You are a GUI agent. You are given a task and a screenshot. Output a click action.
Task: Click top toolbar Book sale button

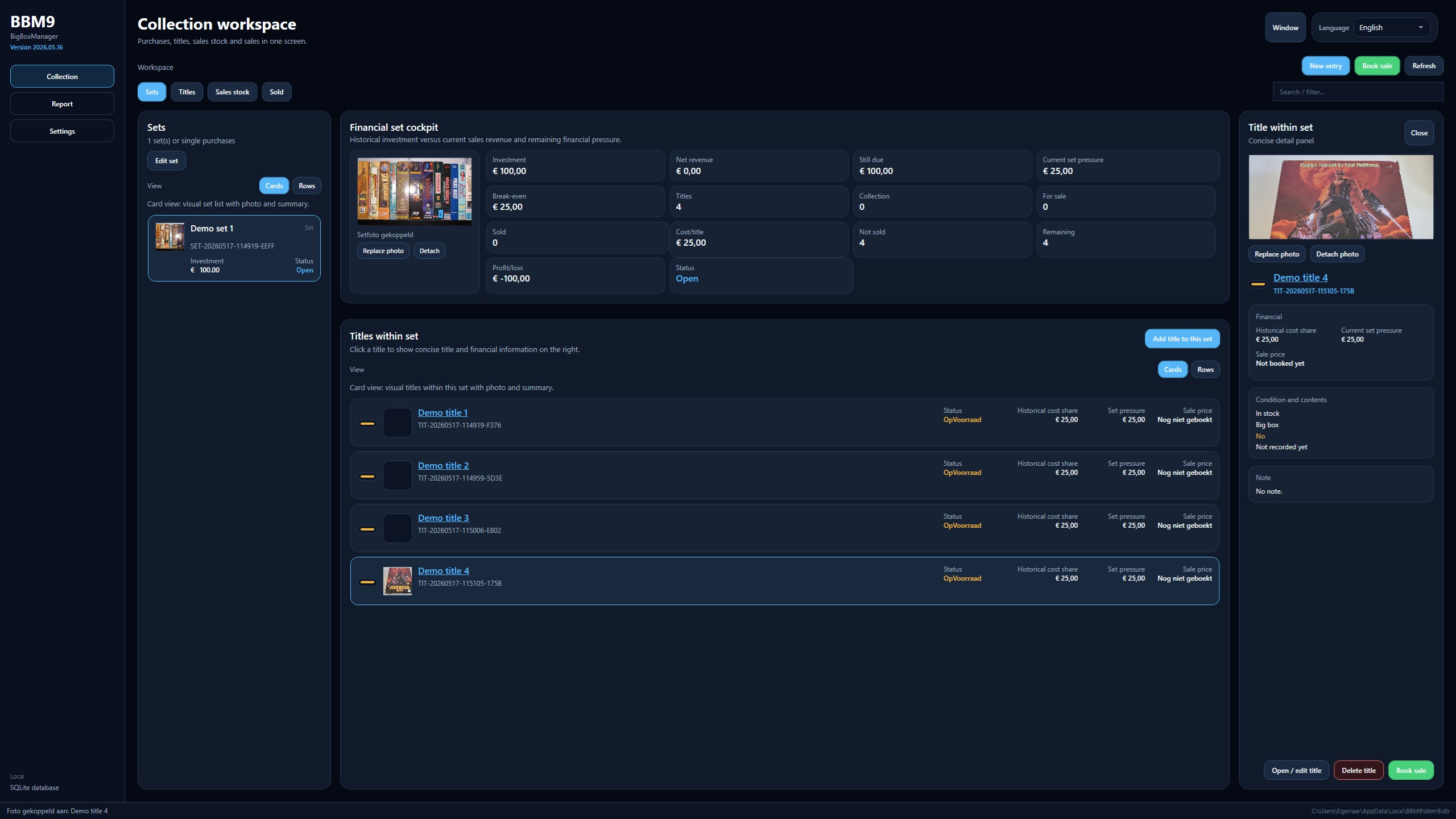tap(1377, 66)
